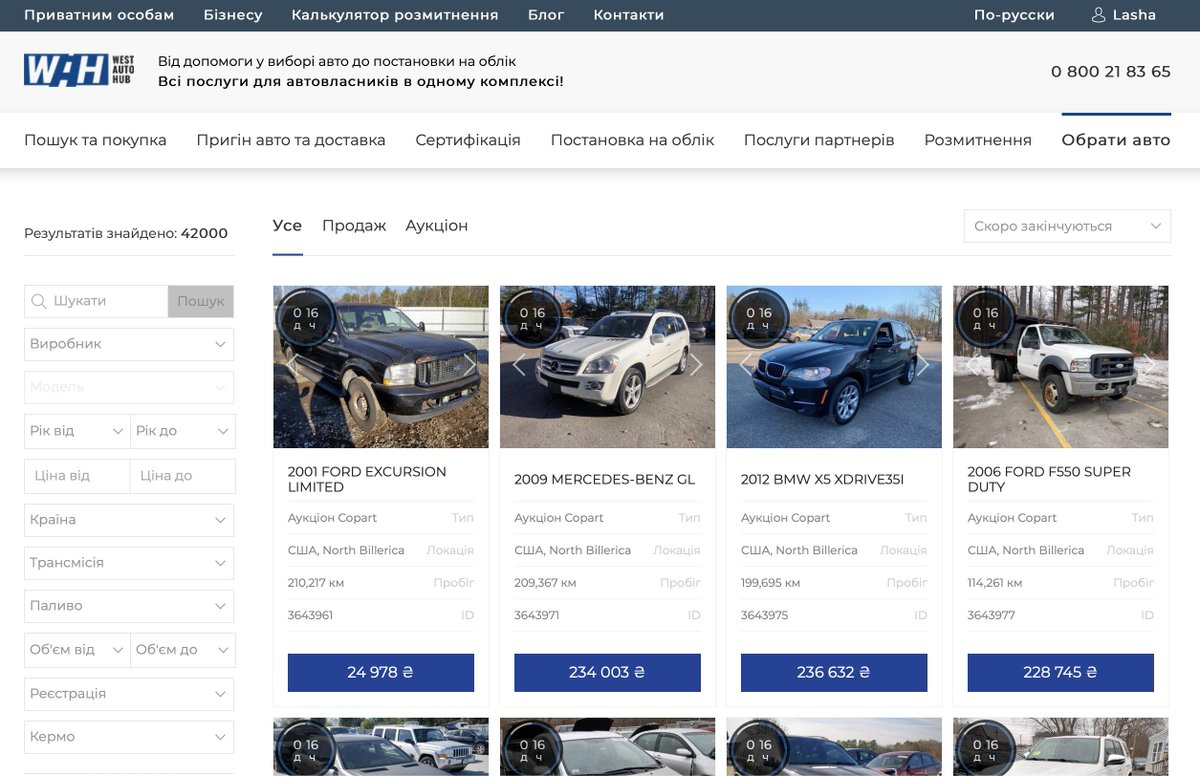Screen dimensions: 1200x776
Task: Expand the Паливо filter
Action: pyautogui.click(x=129, y=606)
